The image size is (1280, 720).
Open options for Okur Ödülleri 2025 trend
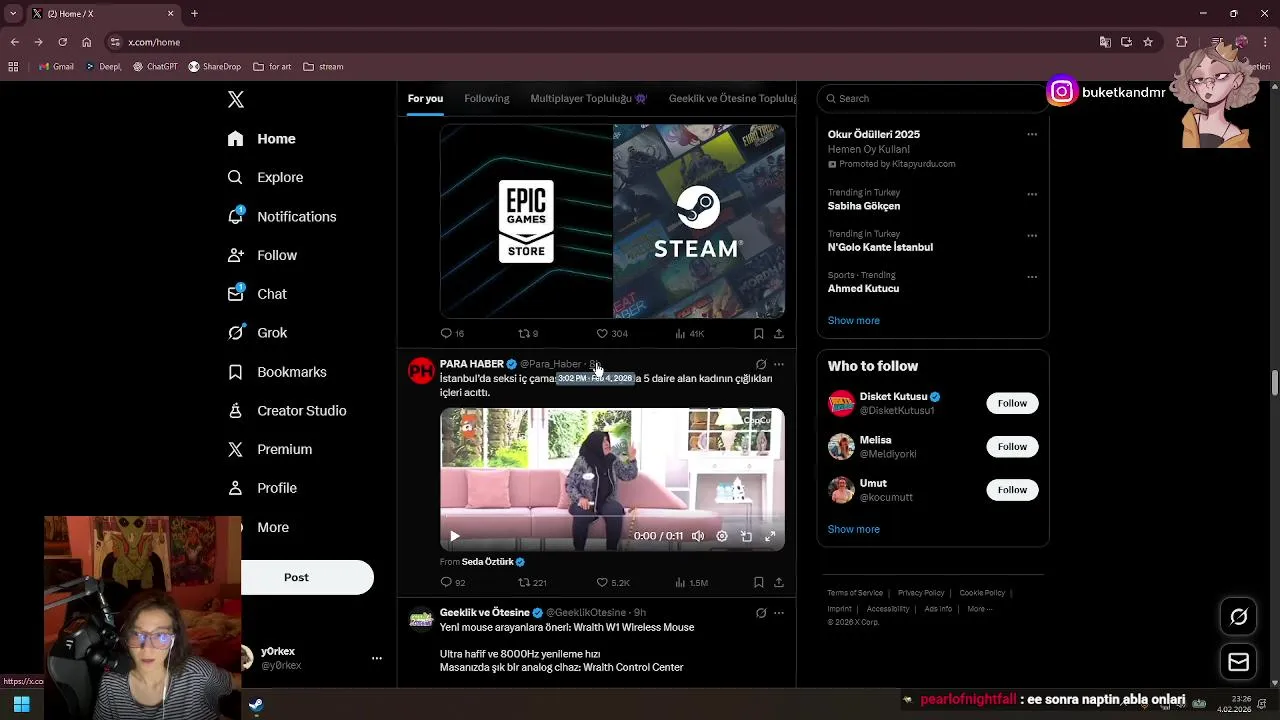(x=1032, y=134)
